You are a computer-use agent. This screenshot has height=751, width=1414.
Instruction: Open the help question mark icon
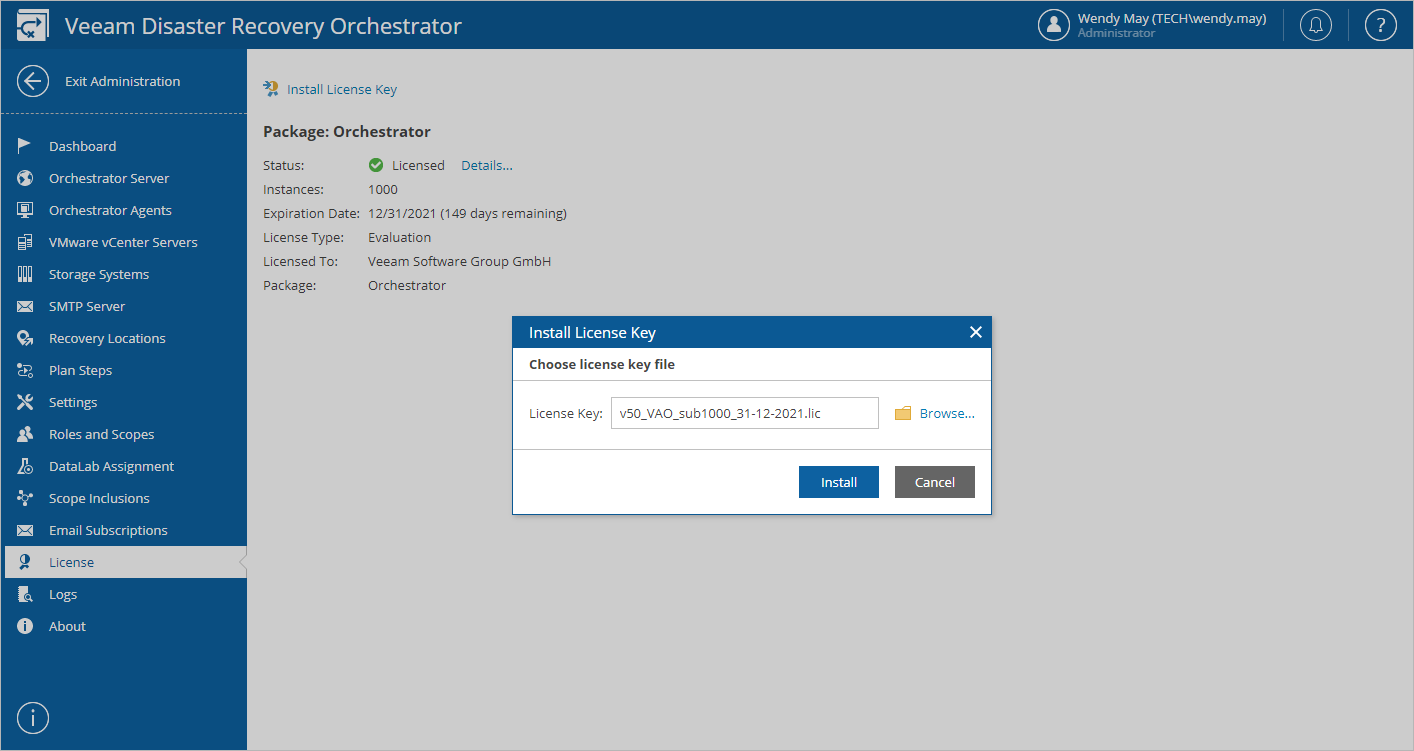(1380, 25)
